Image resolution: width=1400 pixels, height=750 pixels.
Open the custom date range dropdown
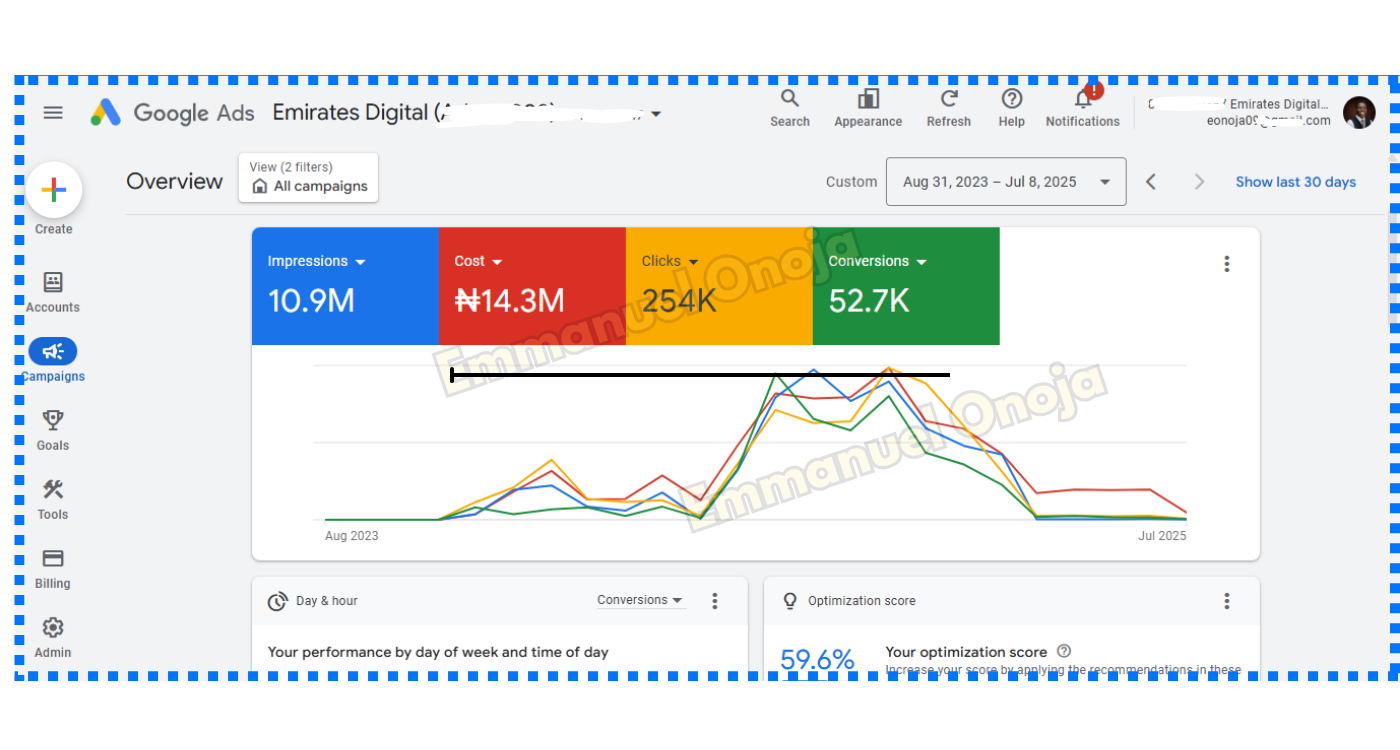(1006, 182)
